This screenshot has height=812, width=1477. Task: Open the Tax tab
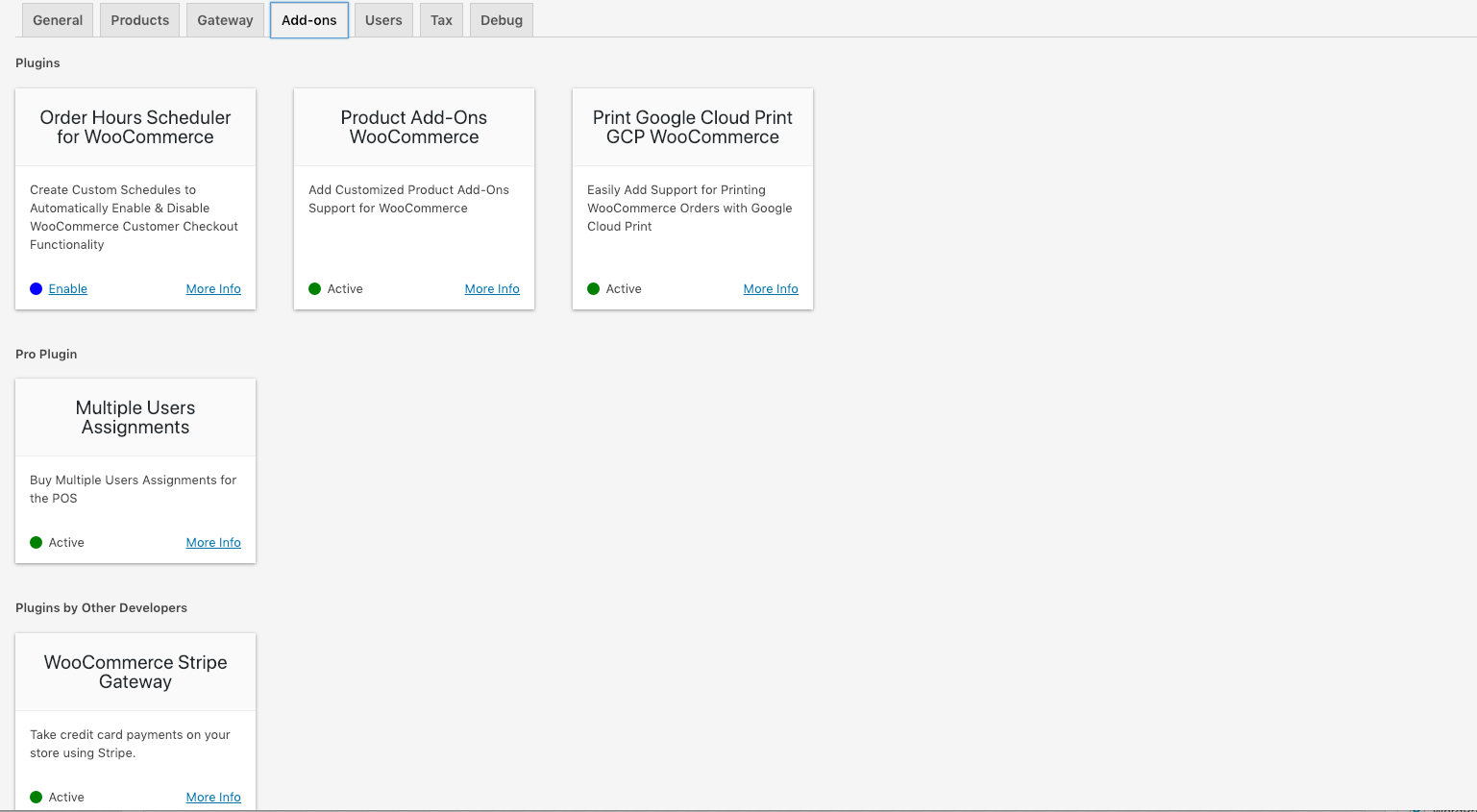[441, 20]
